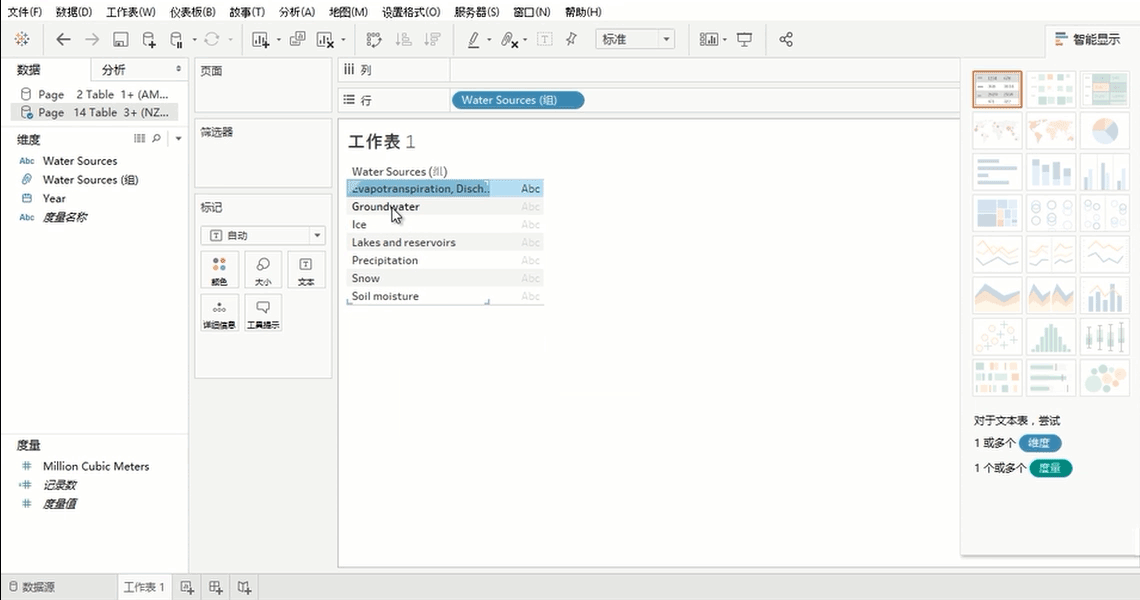Click the add new data source icon
Viewport: 1140px width, 600px height.
click(x=148, y=39)
